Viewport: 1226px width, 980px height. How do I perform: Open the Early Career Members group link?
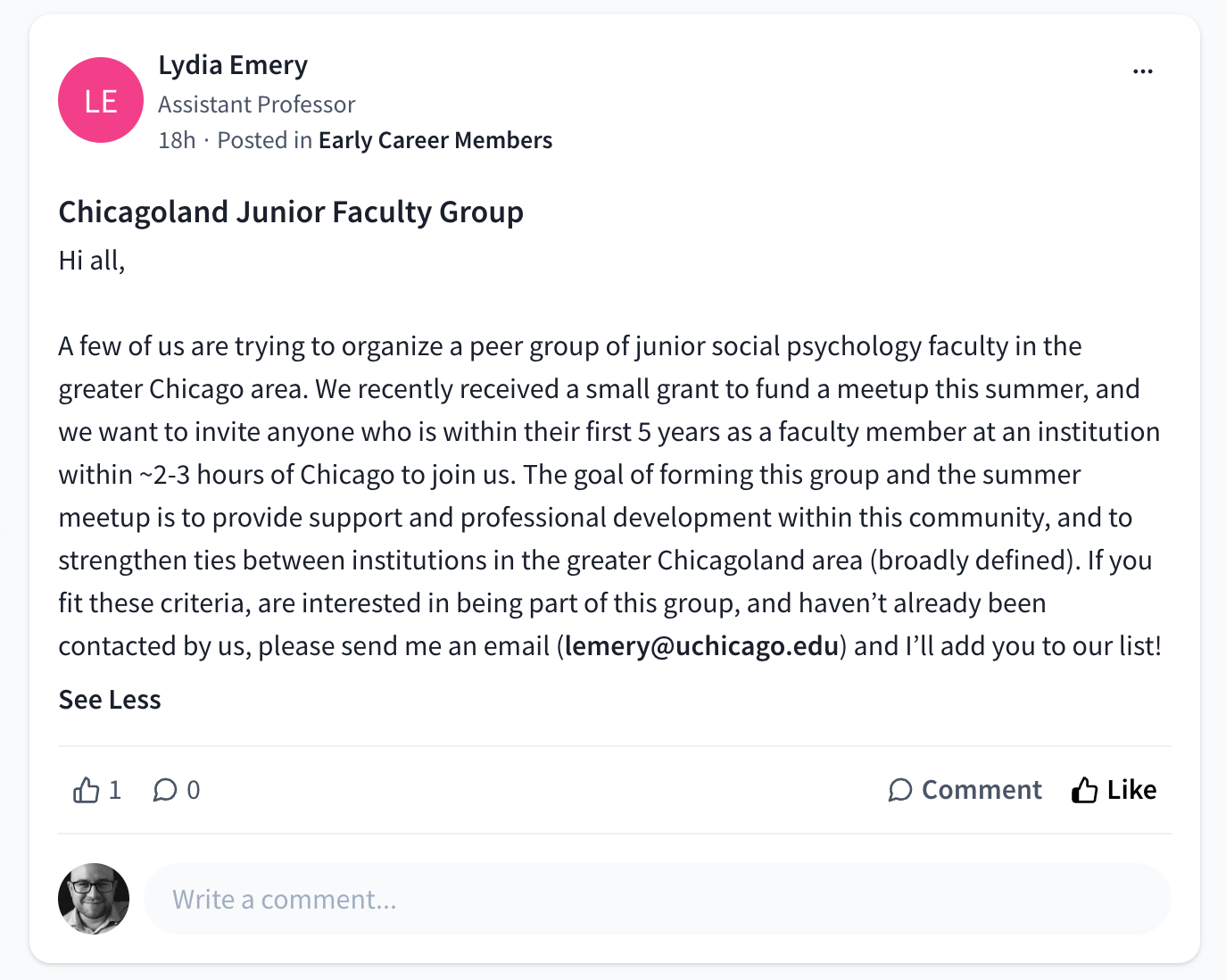tap(435, 140)
